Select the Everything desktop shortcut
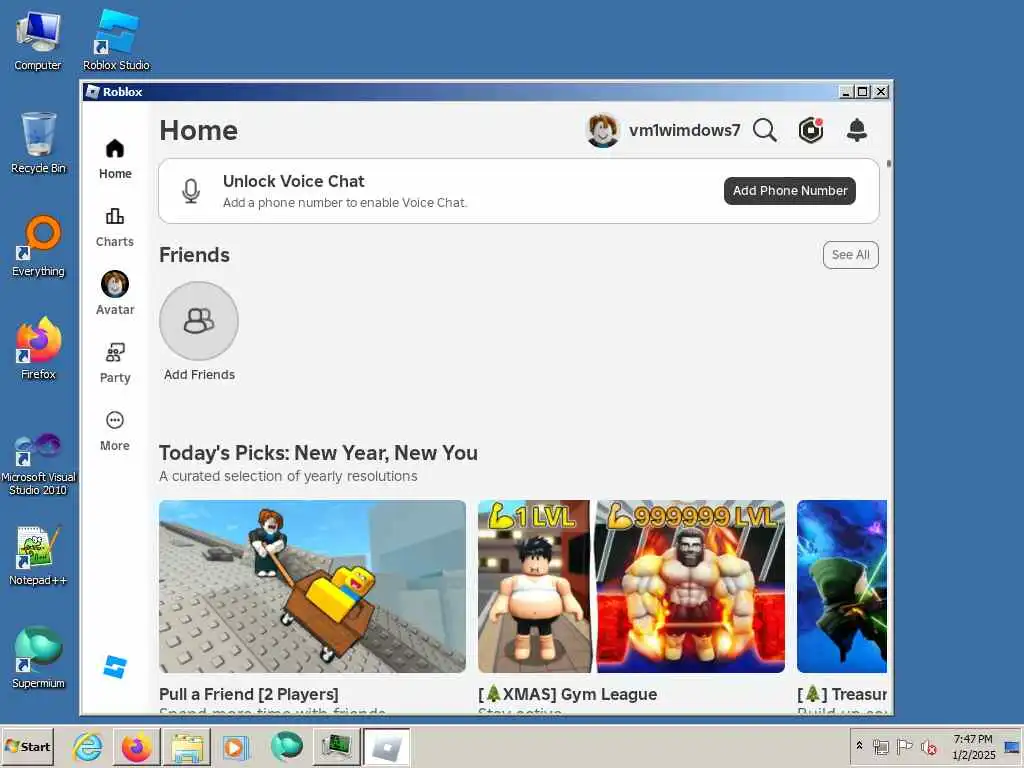The height and width of the screenshot is (768, 1024). point(38,246)
